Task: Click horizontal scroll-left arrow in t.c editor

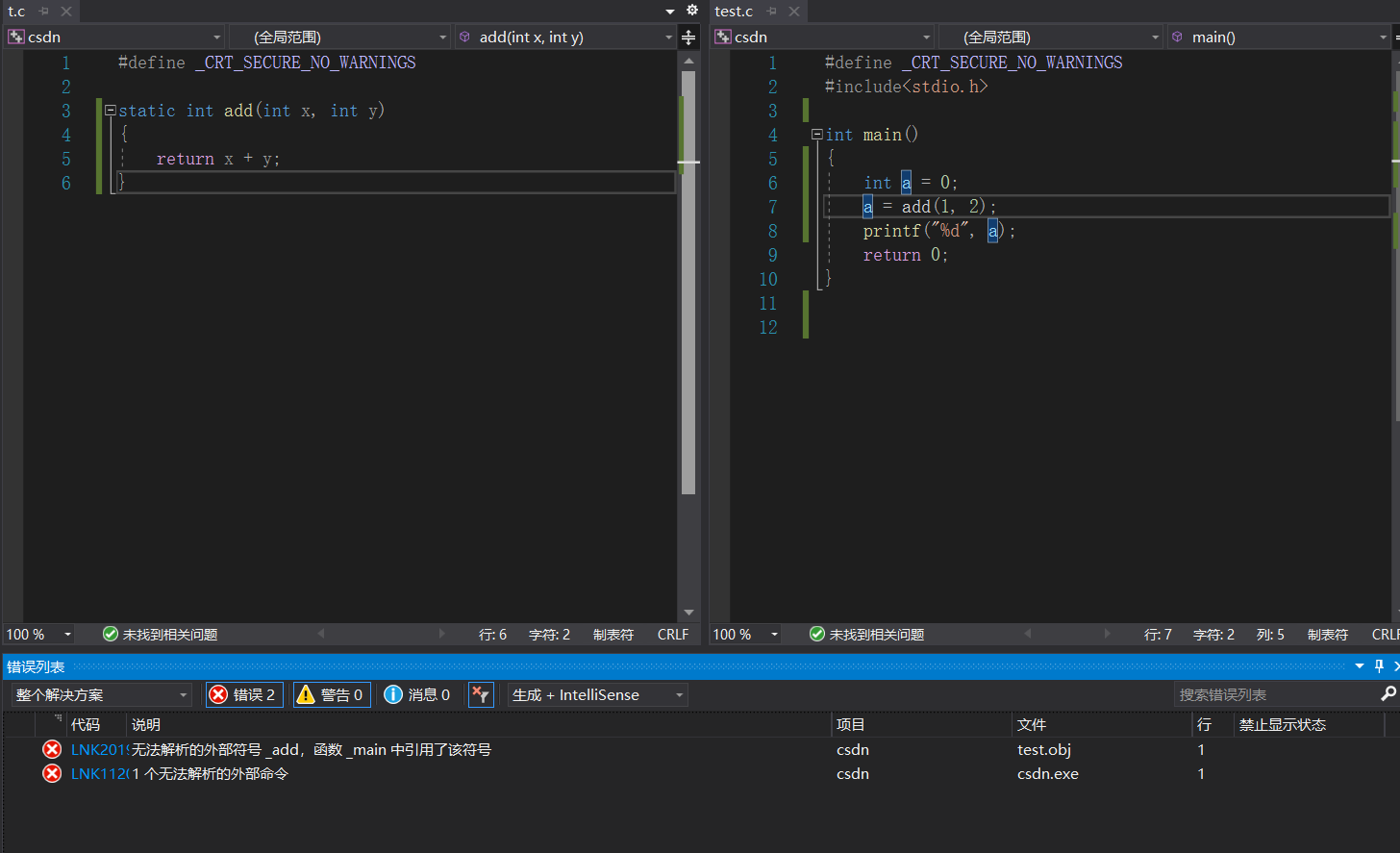Action: (321, 634)
